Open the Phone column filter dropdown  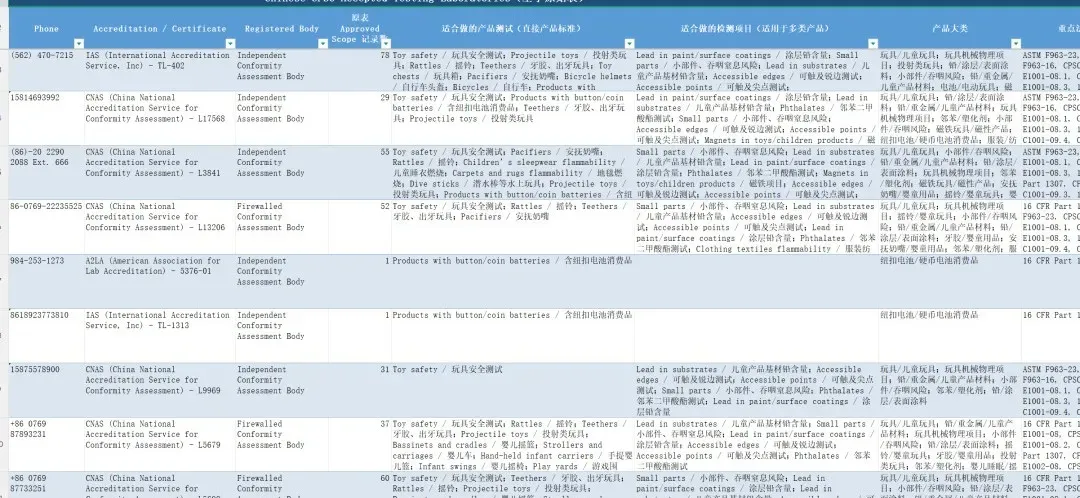click(79, 44)
